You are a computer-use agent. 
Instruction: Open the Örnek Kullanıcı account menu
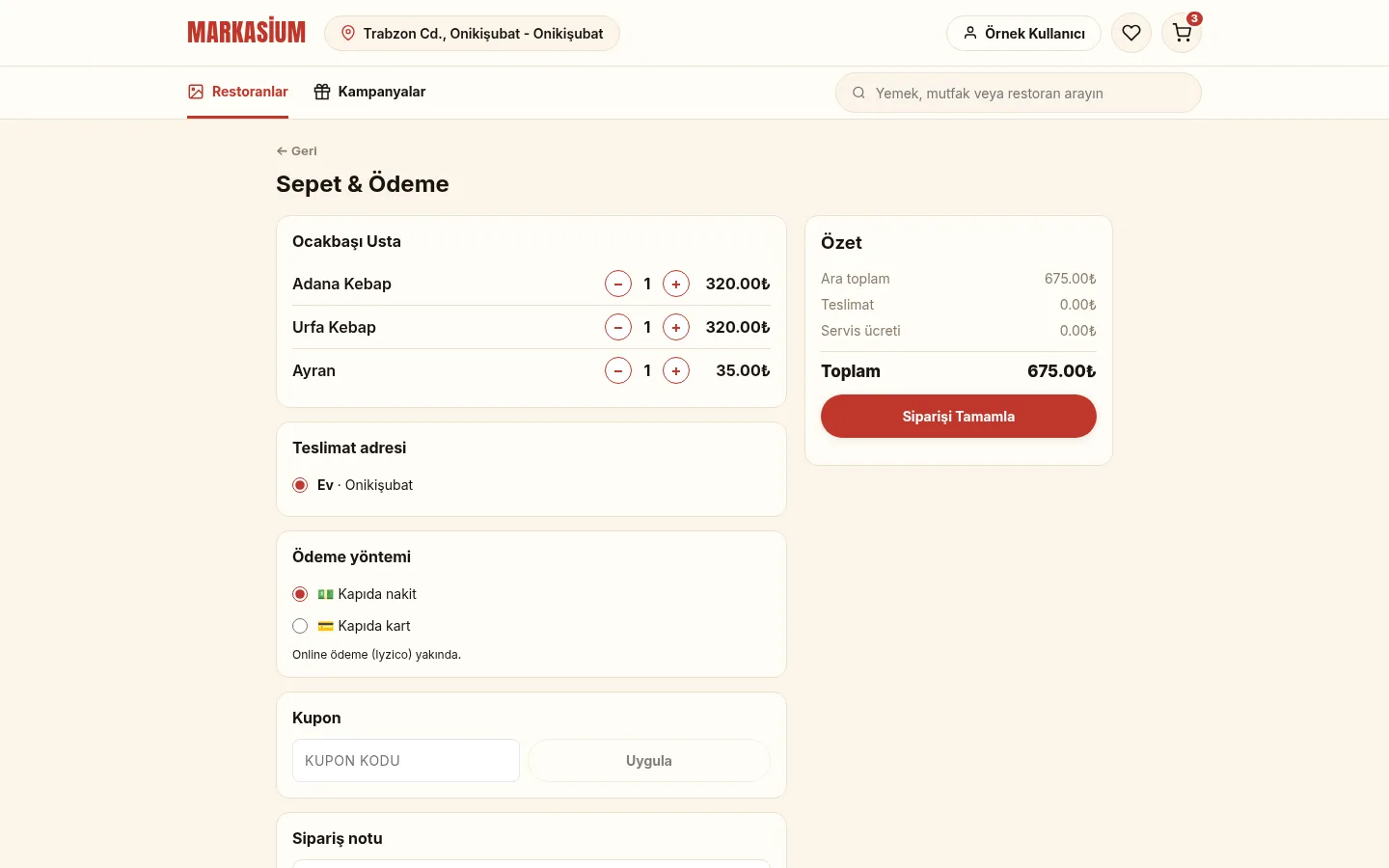[1023, 33]
